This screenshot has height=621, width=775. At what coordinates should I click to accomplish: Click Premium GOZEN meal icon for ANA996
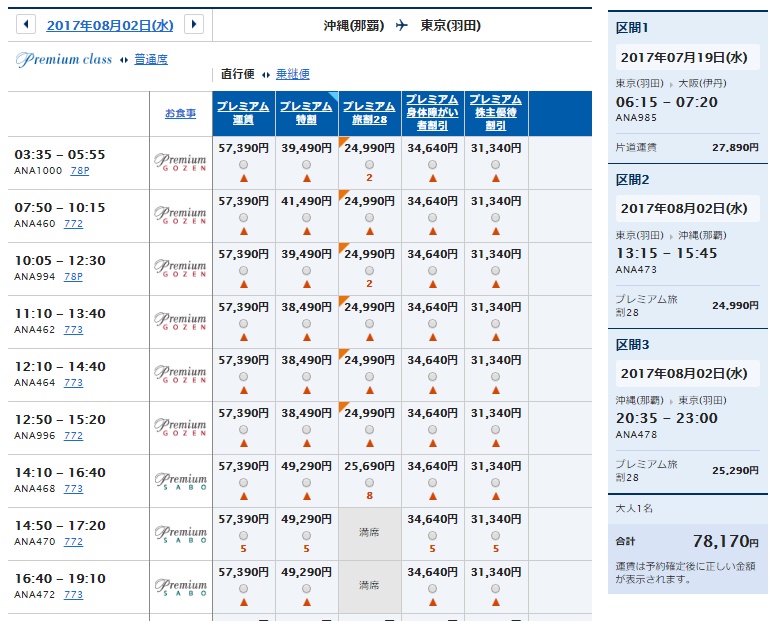180,427
